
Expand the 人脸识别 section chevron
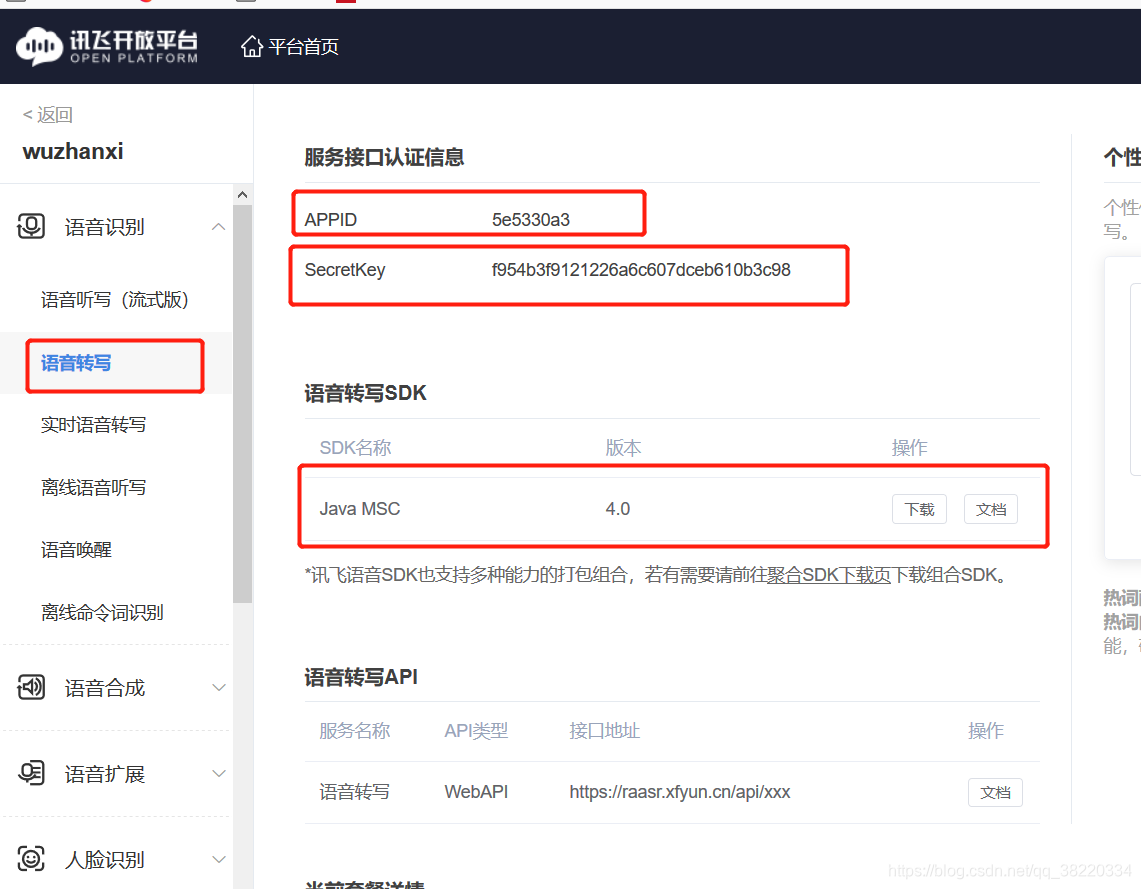click(218, 859)
